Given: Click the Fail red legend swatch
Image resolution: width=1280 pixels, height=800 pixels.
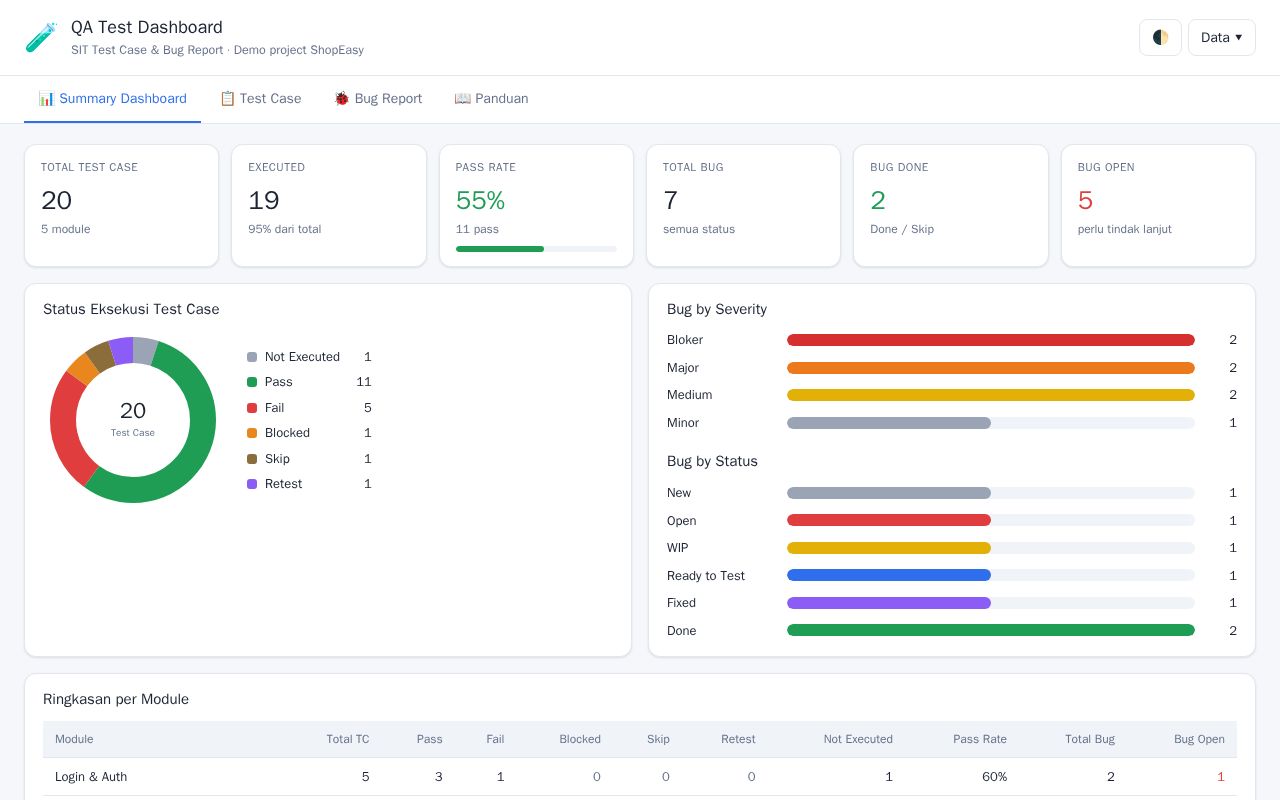Looking at the screenshot, I should click(252, 408).
